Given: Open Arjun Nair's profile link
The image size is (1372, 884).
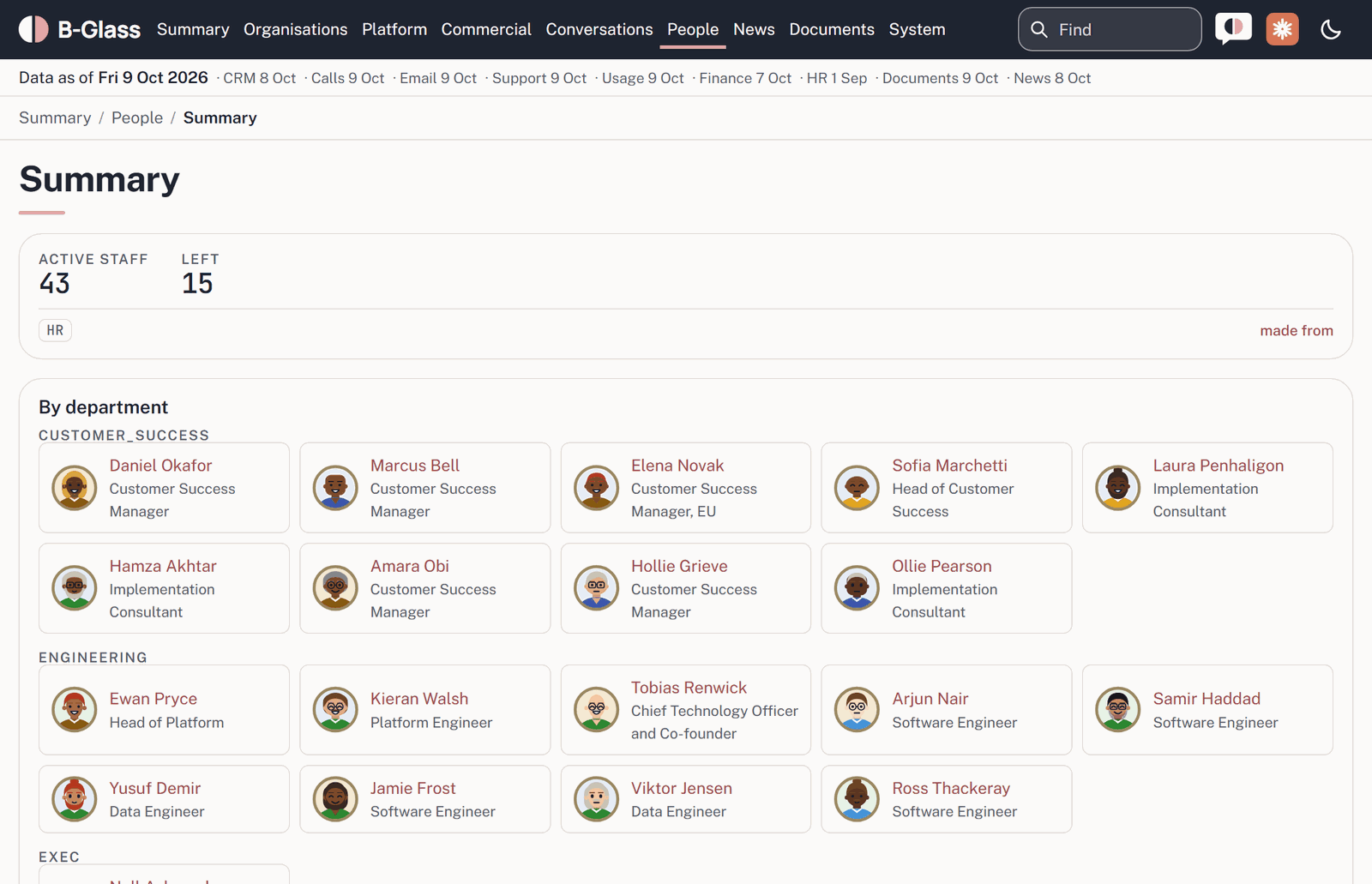Looking at the screenshot, I should [x=930, y=699].
